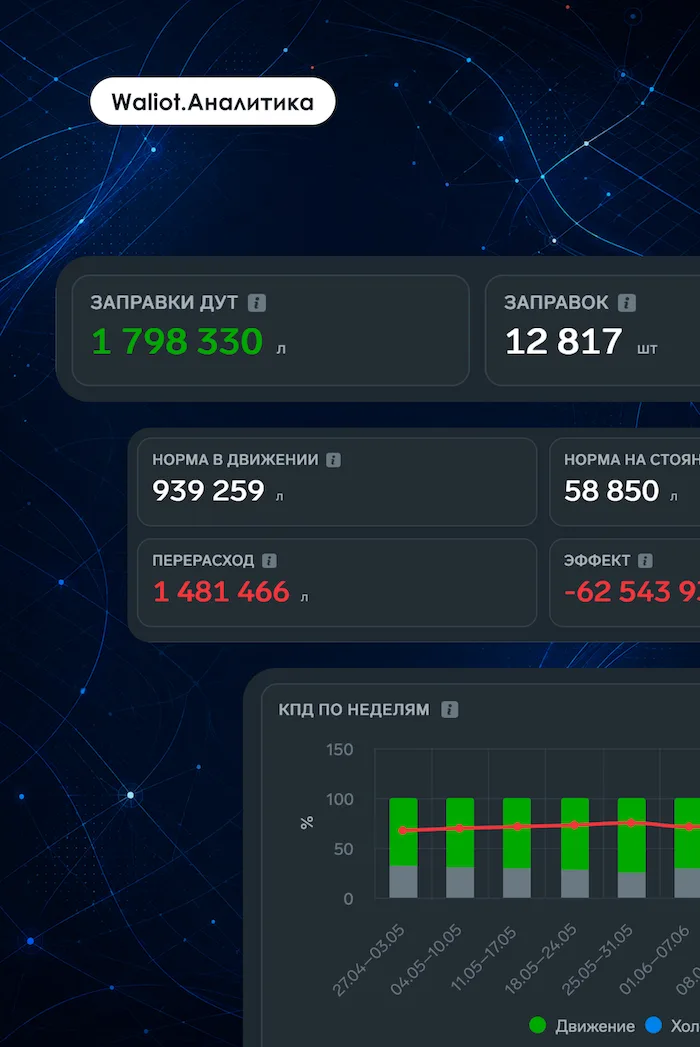Click the bar for week 04.05–10.05
This screenshot has height=1047, width=700.
click(x=460, y=848)
